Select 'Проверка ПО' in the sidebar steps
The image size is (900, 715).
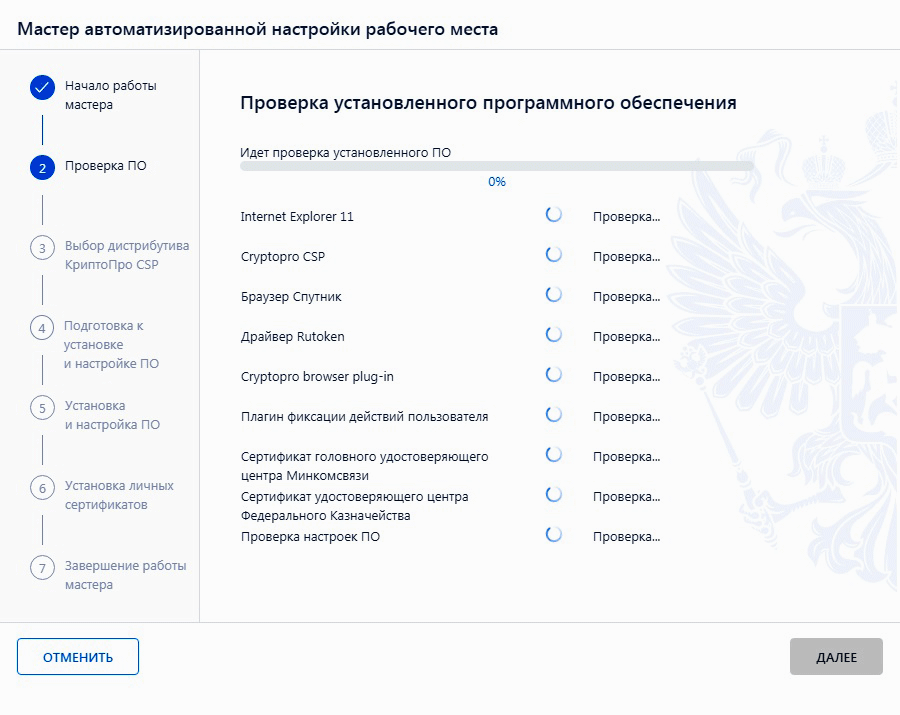tap(108, 168)
